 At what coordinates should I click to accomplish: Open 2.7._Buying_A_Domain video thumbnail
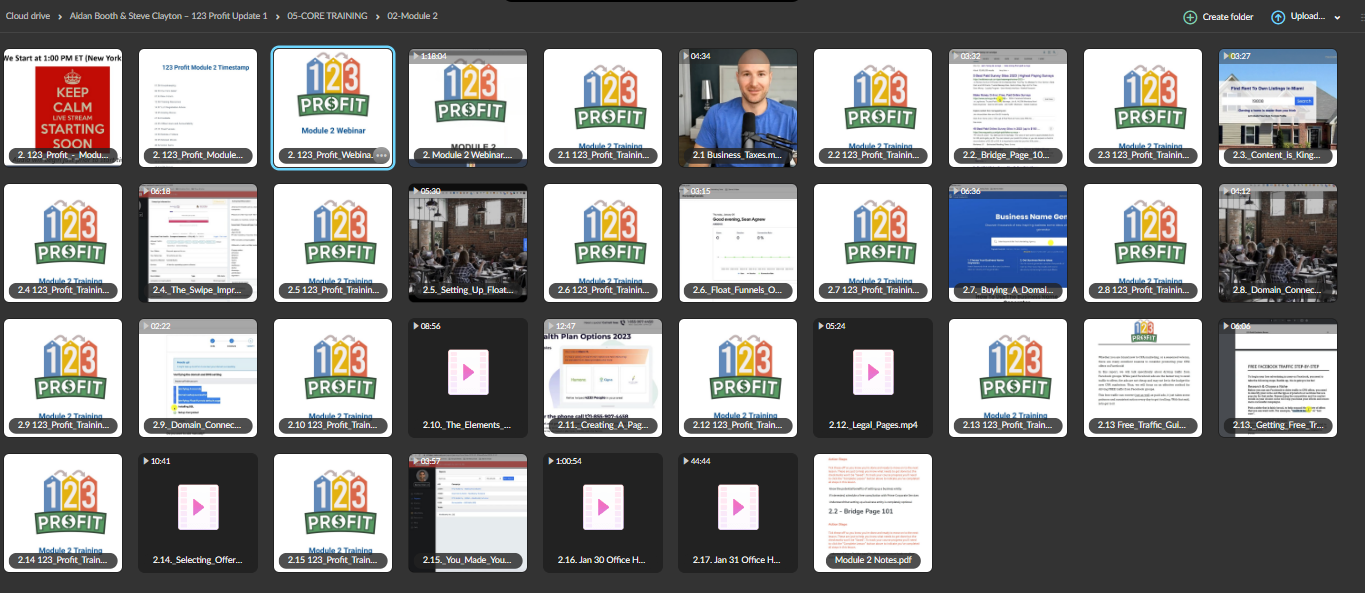pos(1008,242)
